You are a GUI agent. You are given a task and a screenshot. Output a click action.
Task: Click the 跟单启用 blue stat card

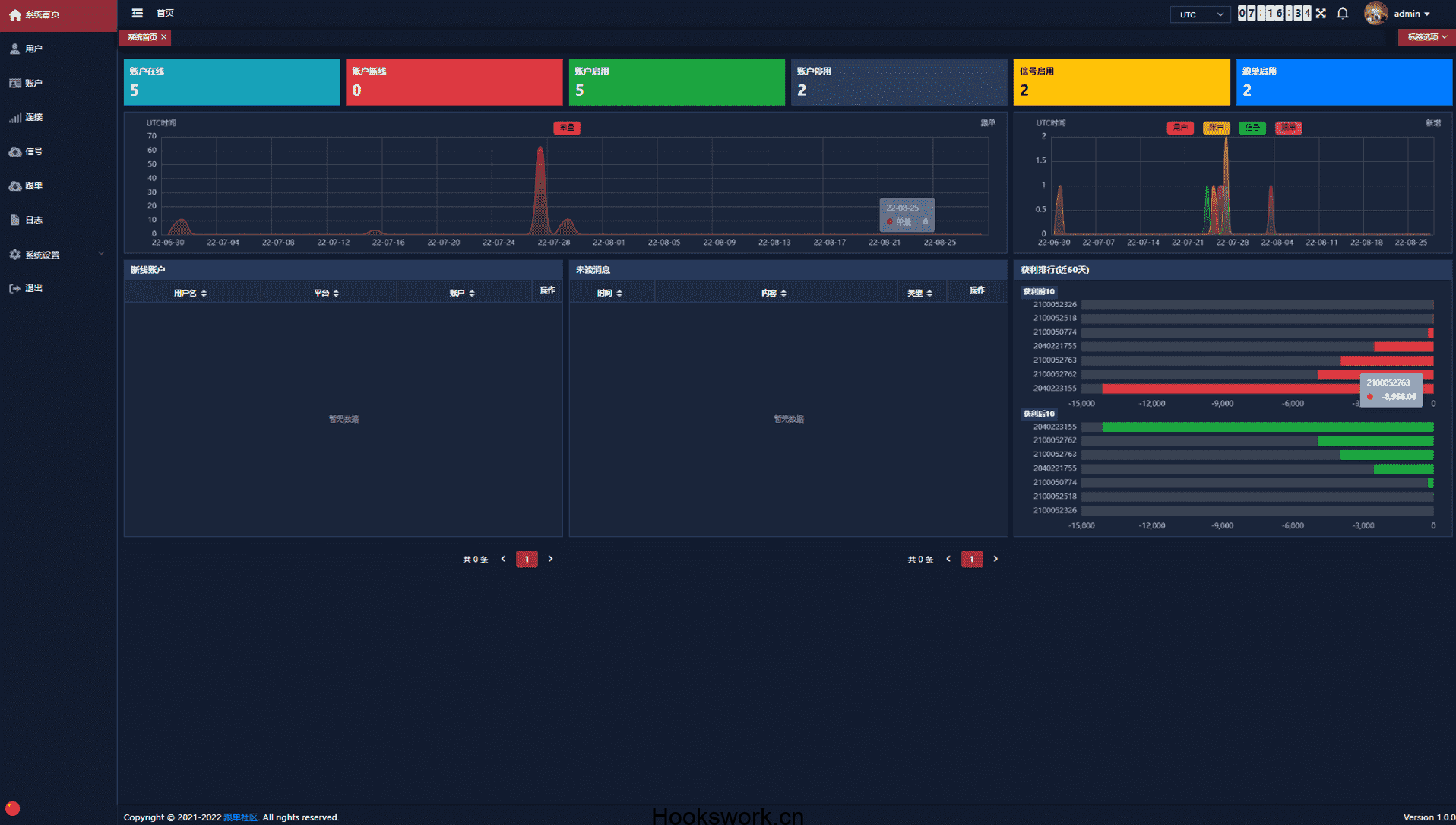pos(1344,81)
